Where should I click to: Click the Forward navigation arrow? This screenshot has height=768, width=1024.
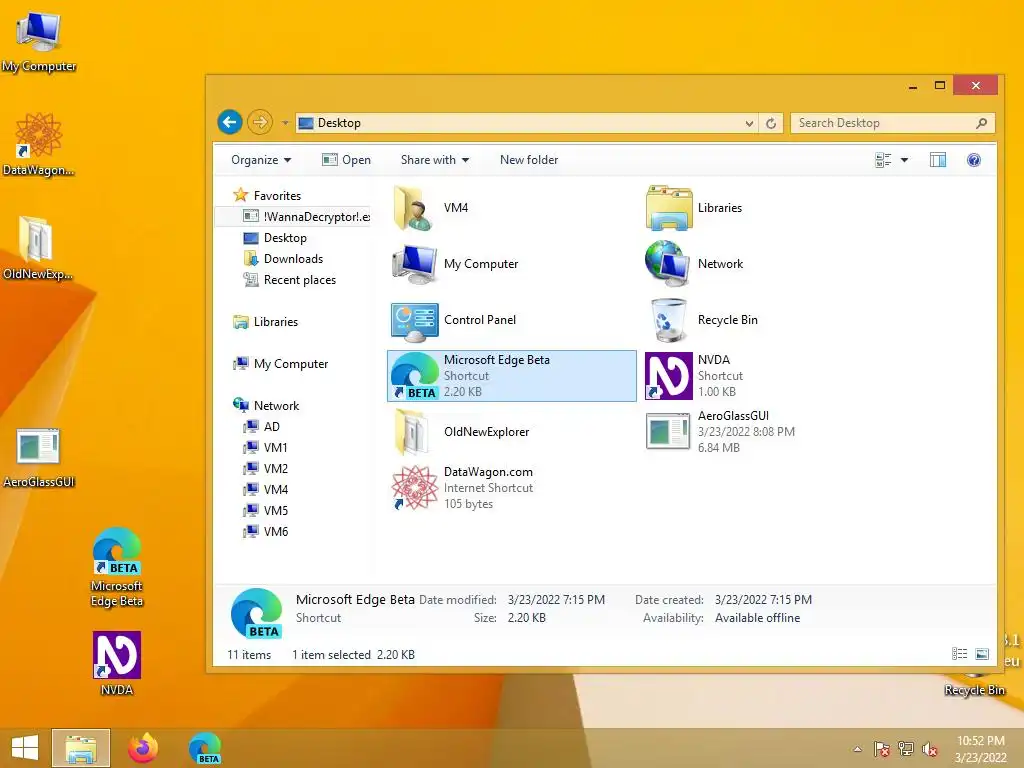click(x=260, y=122)
